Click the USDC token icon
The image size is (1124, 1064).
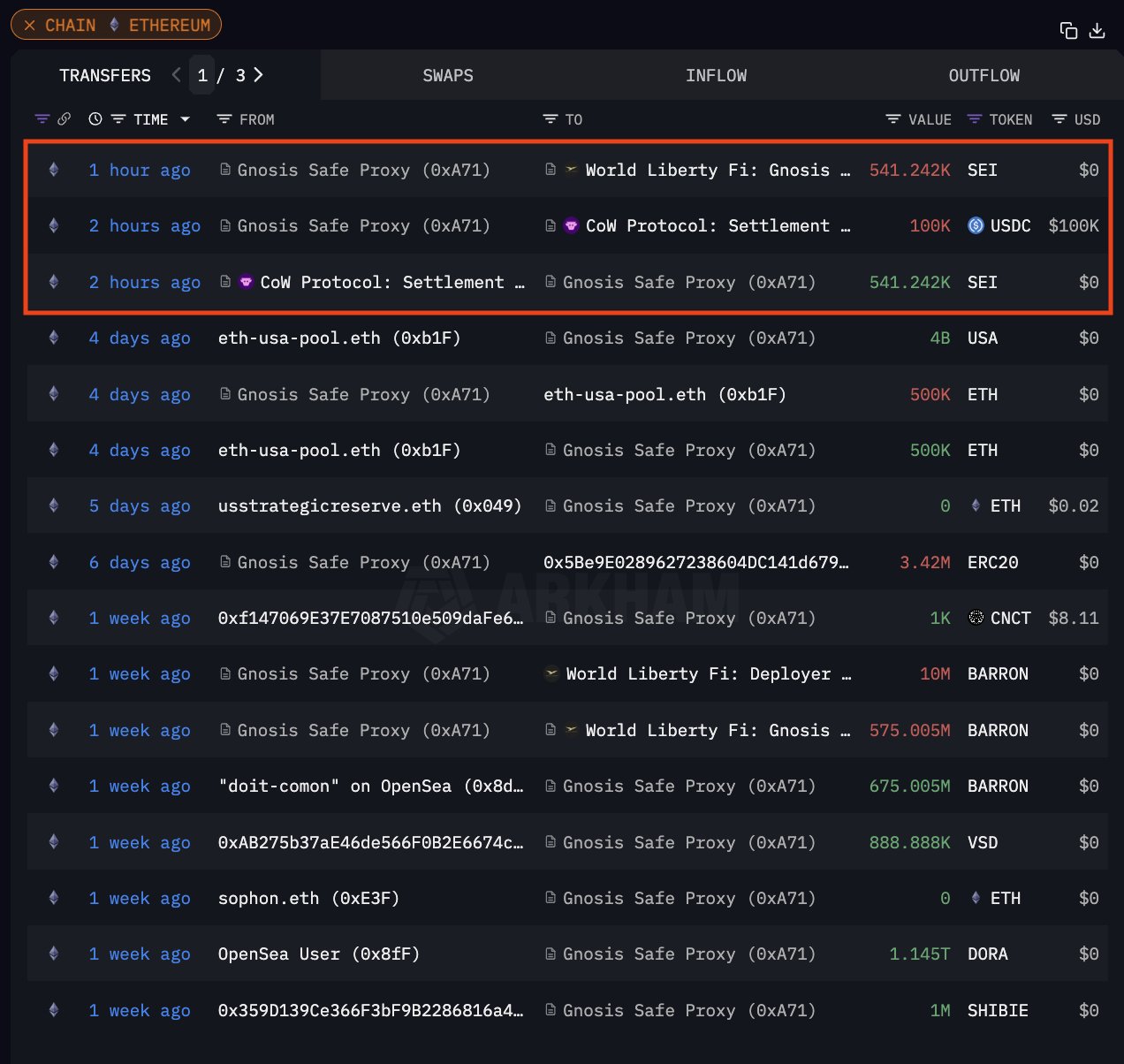976,225
